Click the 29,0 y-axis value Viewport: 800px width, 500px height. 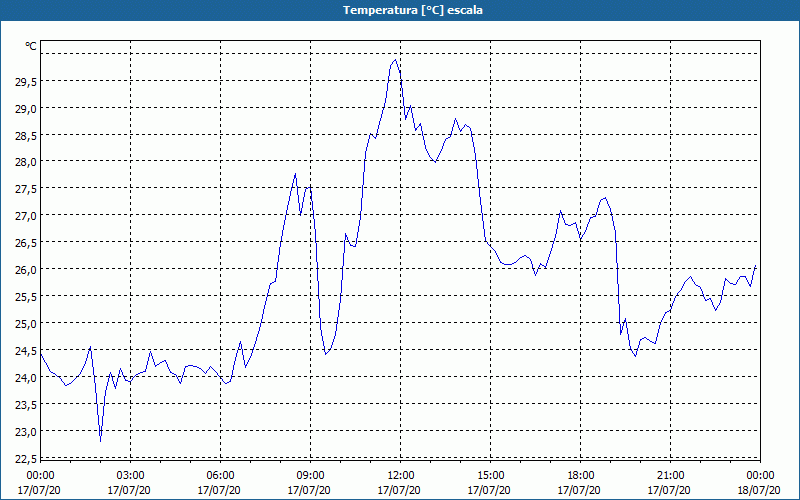25,108
